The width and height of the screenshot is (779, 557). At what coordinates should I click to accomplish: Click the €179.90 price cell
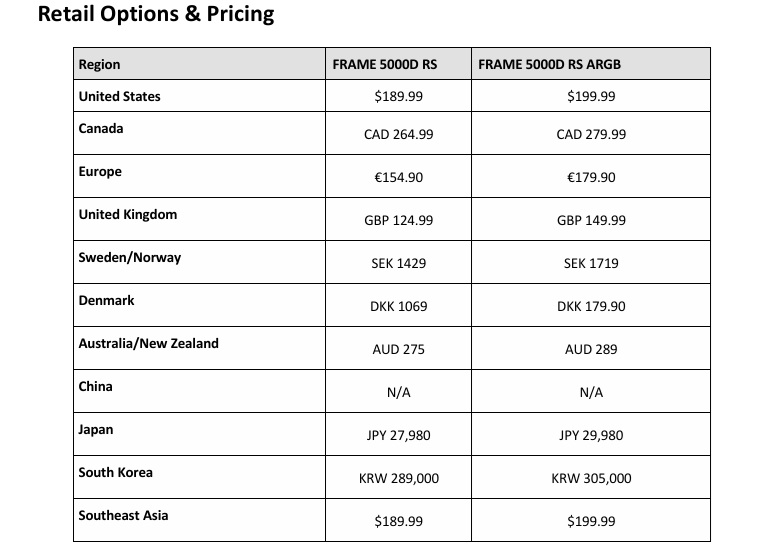pos(591,177)
